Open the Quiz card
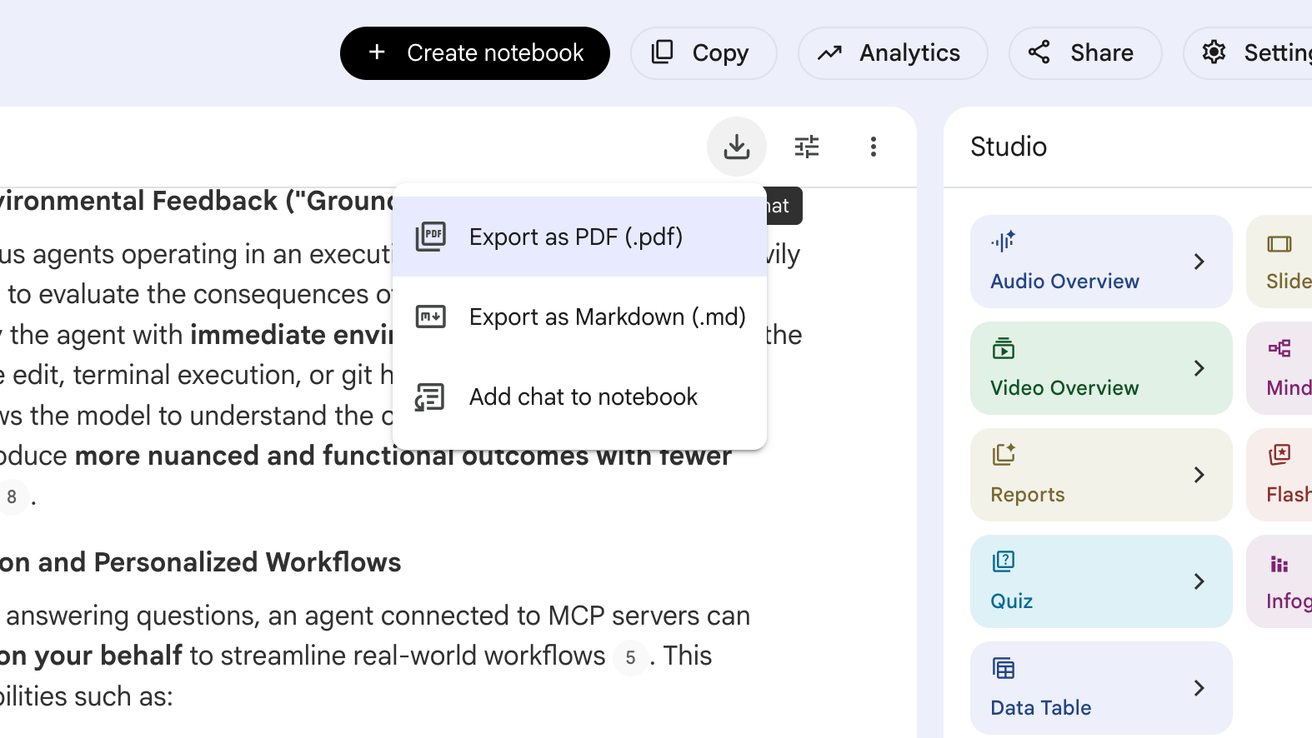1312x738 pixels. click(x=1101, y=581)
